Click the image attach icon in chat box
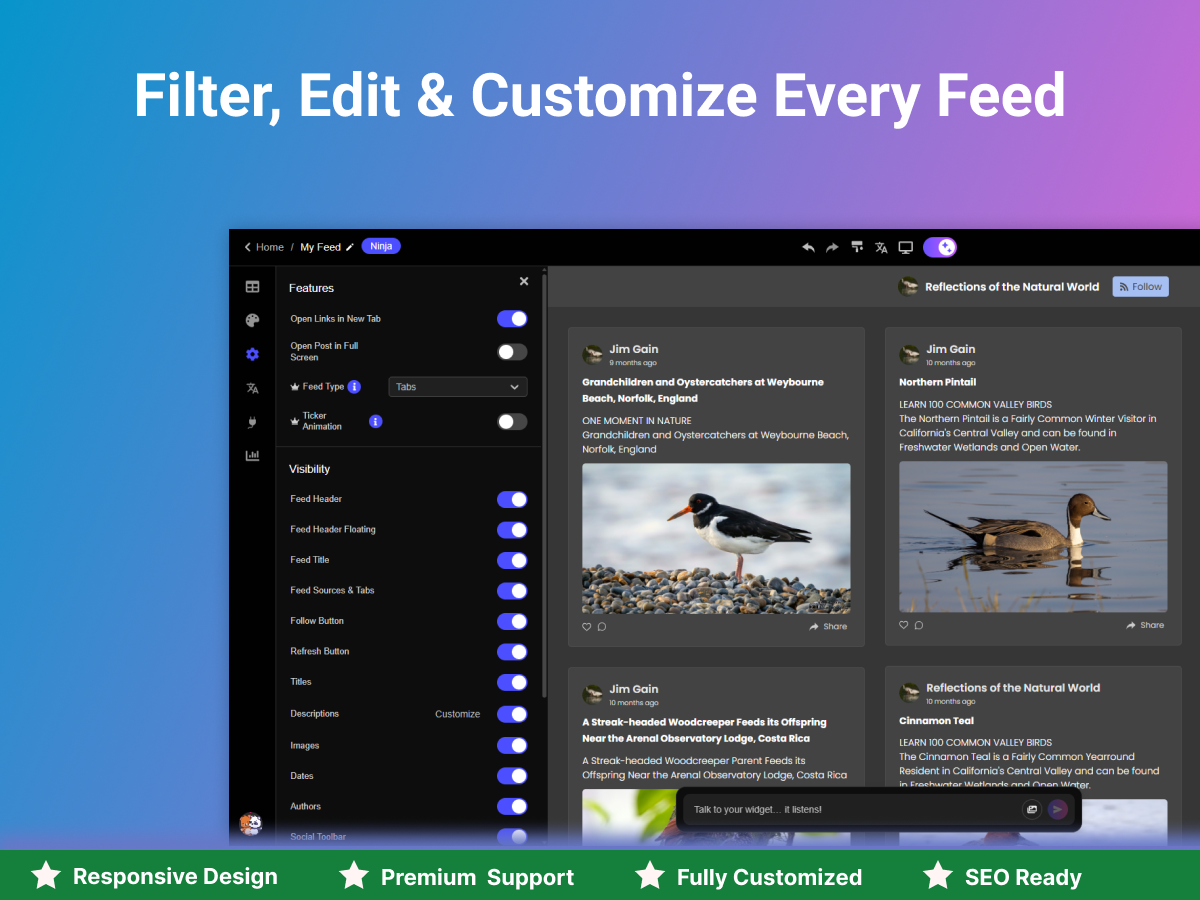The height and width of the screenshot is (900, 1200). (x=1032, y=810)
